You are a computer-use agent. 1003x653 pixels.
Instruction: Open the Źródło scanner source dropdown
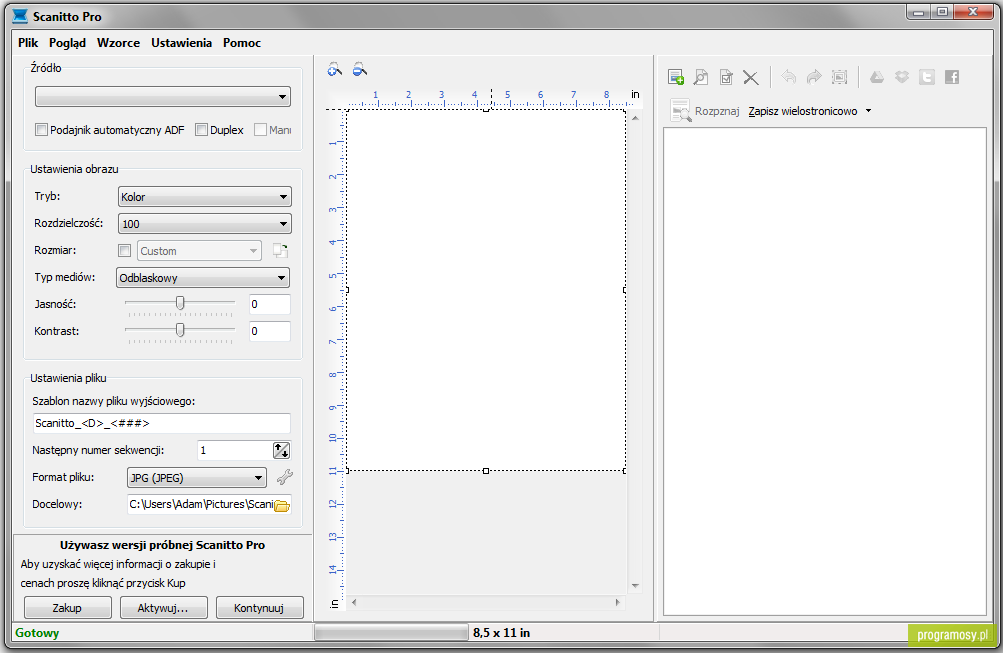click(x=163, y=97)
